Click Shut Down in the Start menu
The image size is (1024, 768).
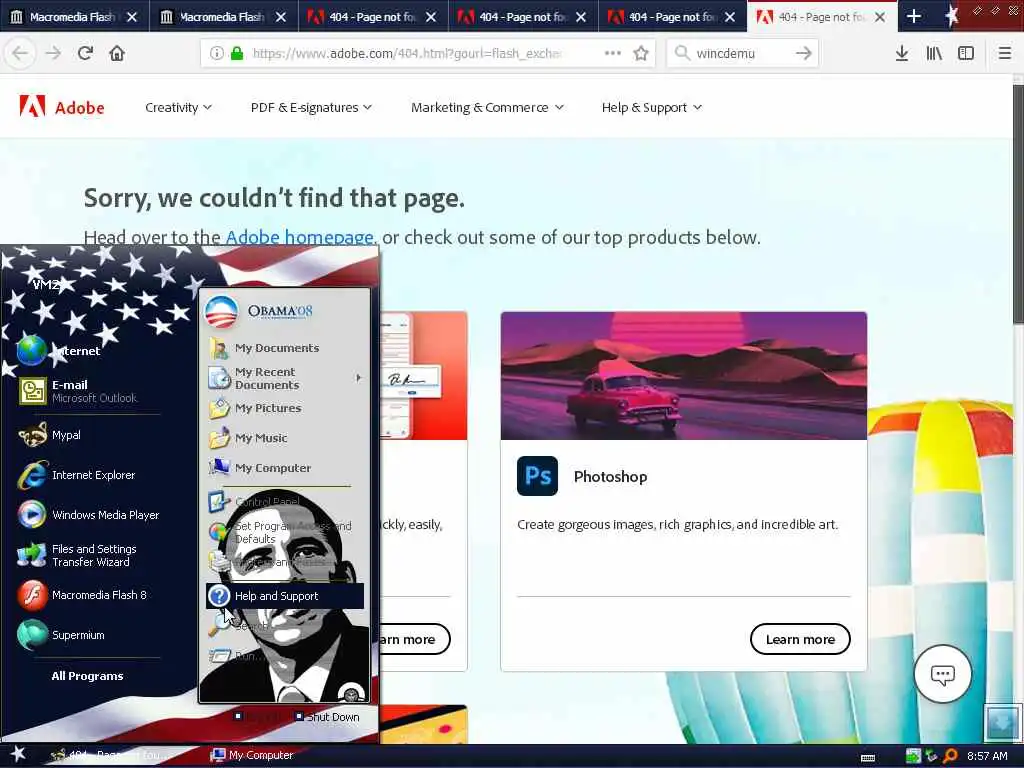tap(327, 716)
